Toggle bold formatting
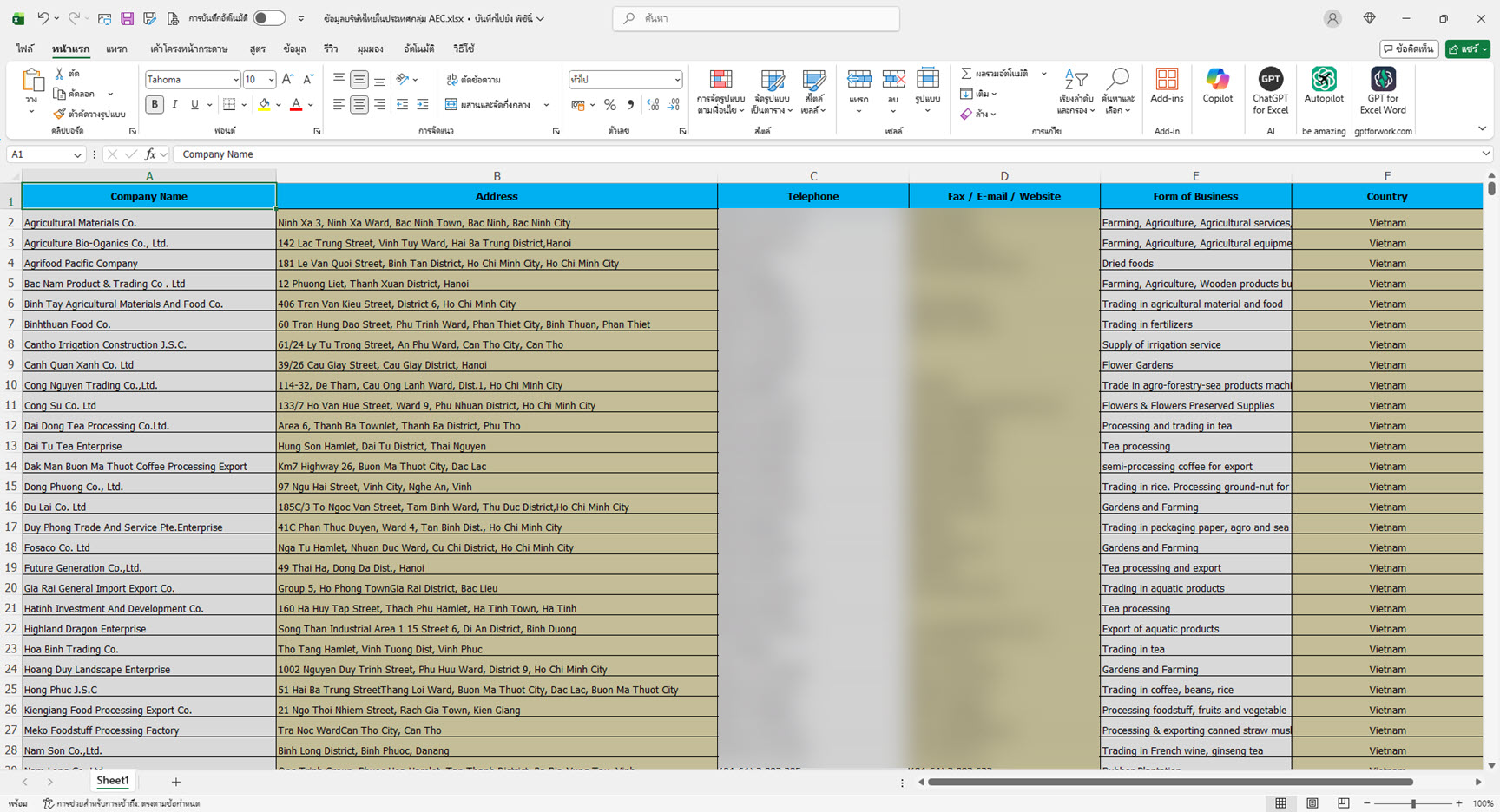The image size is (1500, 812). pyautogui.click(x=155, y=105)
